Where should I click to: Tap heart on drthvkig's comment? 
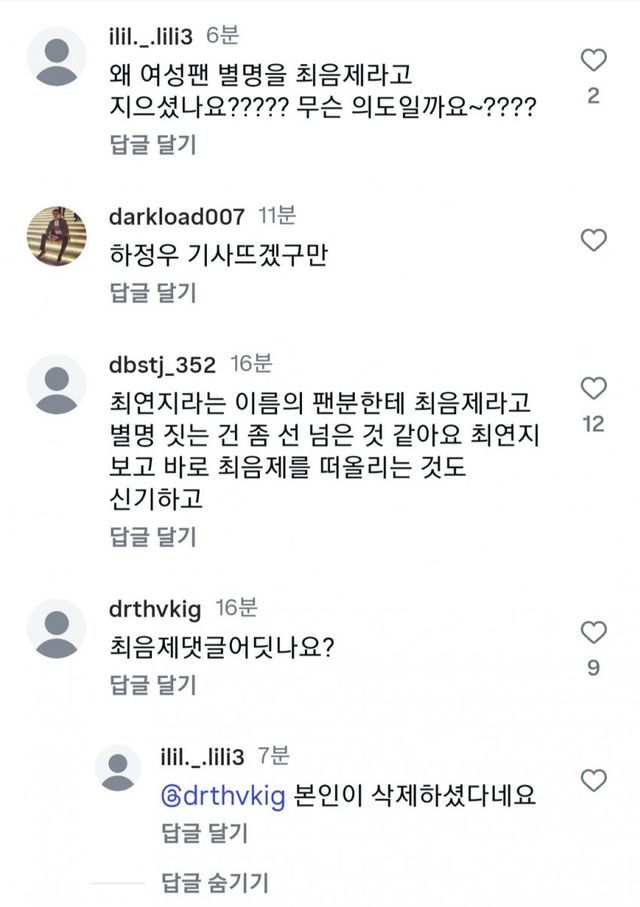[594, 632]
